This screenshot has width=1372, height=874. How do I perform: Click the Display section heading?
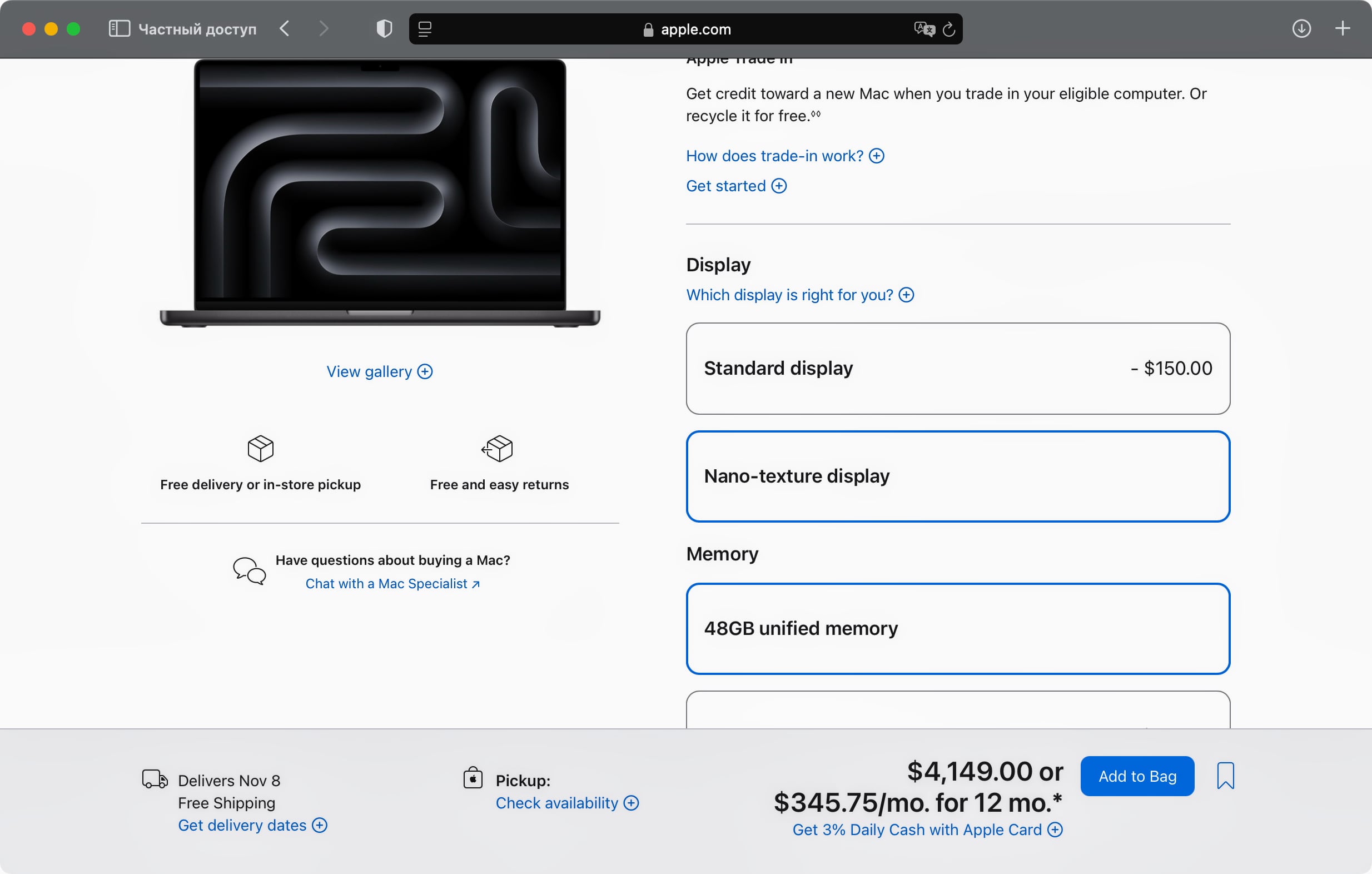point(718,264)
